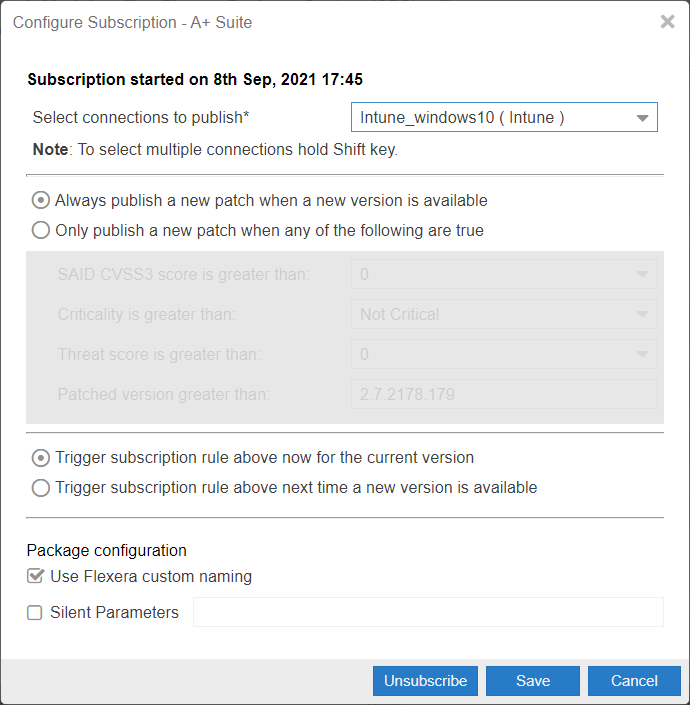Enable the Silent Parameters checkbox
The height and width of the screenshot is (705, 690).
point(35,612)
